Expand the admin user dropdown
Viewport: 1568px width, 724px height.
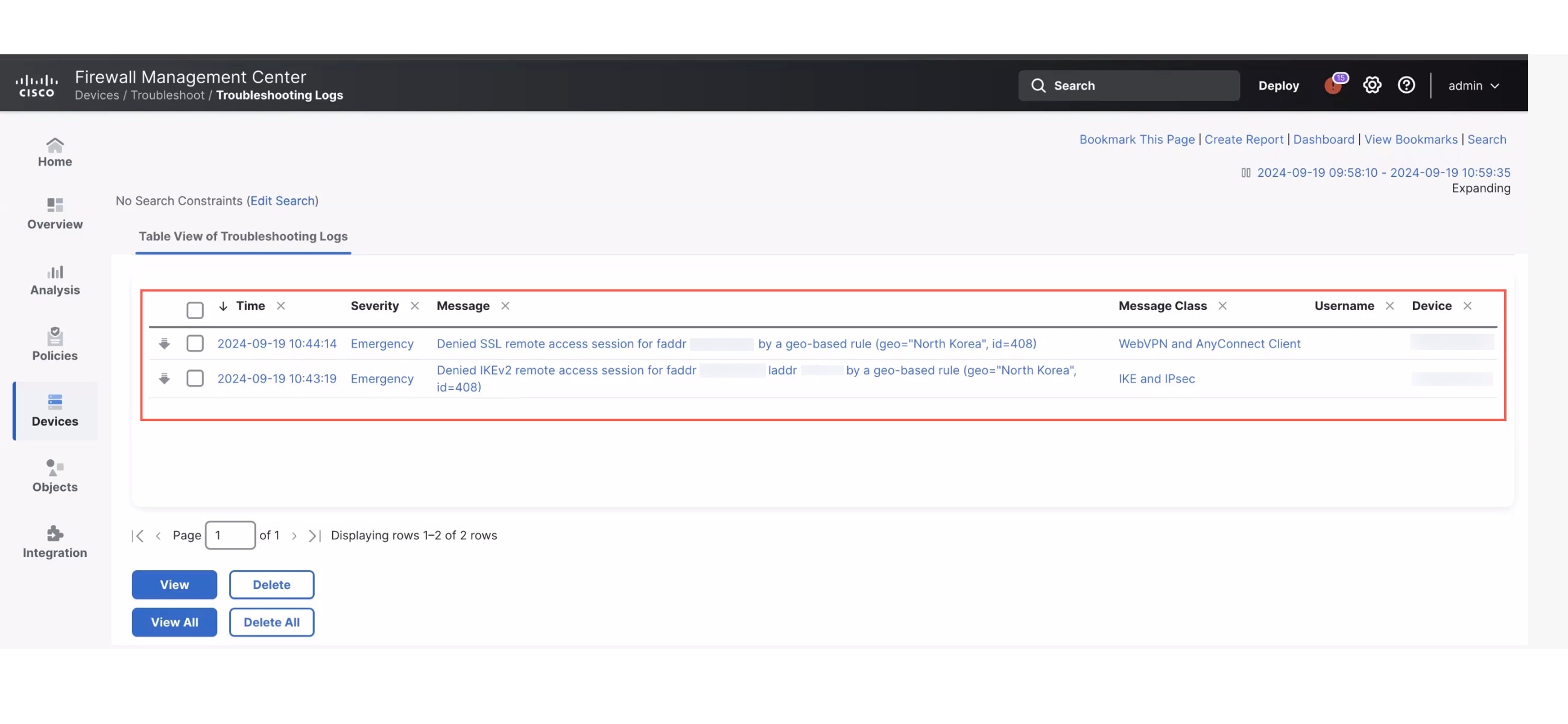(x=1473, y=86)
